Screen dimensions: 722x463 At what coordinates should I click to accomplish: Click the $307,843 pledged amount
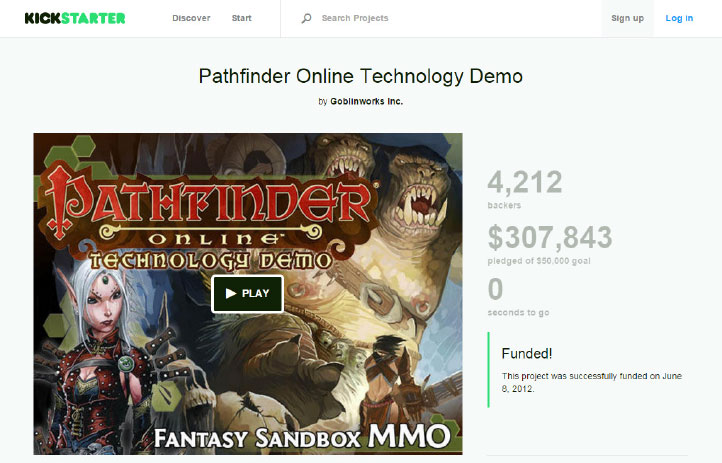pyautogui.click(x=550, y=237)
